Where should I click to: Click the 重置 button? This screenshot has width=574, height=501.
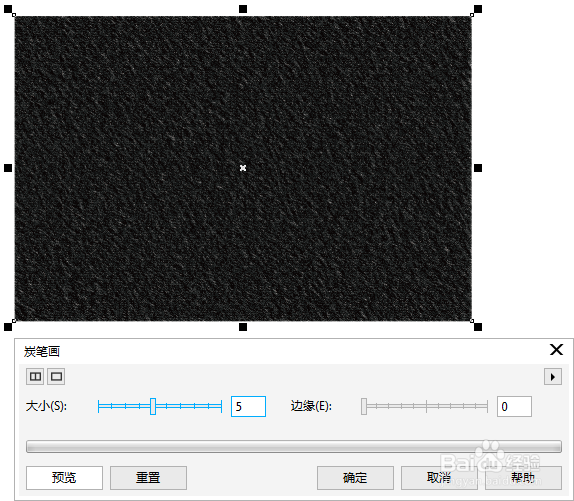coord(148,478)
